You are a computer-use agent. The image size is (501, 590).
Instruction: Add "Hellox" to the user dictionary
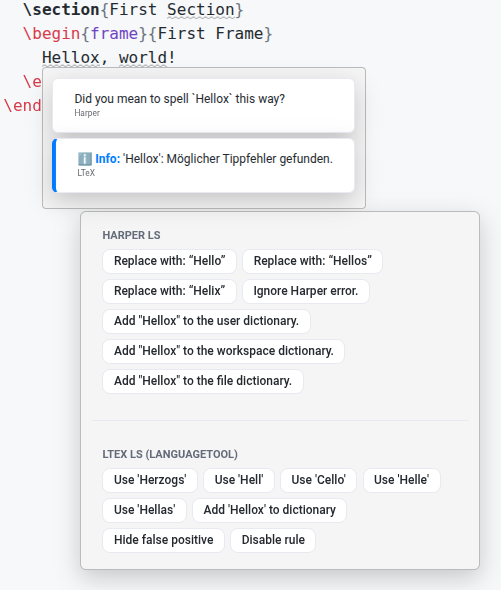coord(206,321)
